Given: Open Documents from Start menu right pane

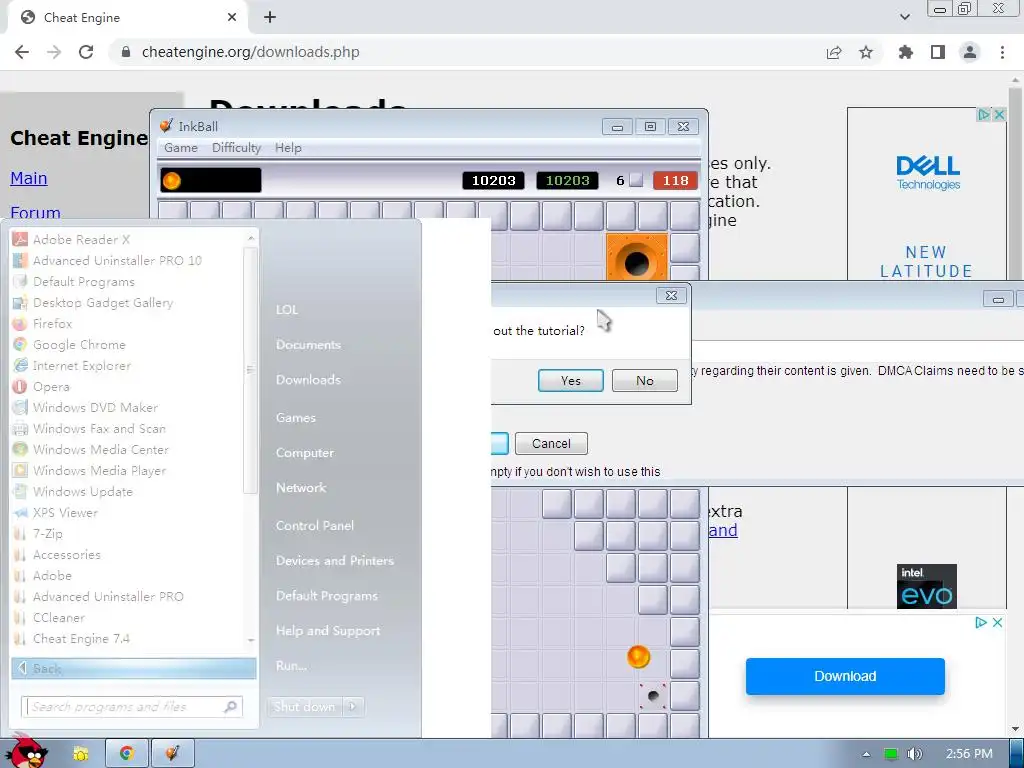Looking at the screenshot, I should (x=308, y=345).
